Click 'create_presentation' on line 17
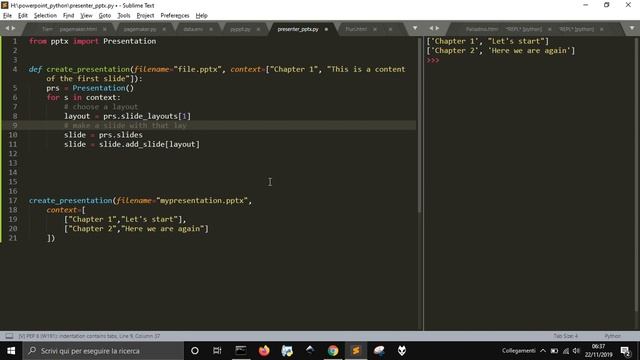This screenshot has width=640, height=360. pyautogui.click(x=70, y=200)
